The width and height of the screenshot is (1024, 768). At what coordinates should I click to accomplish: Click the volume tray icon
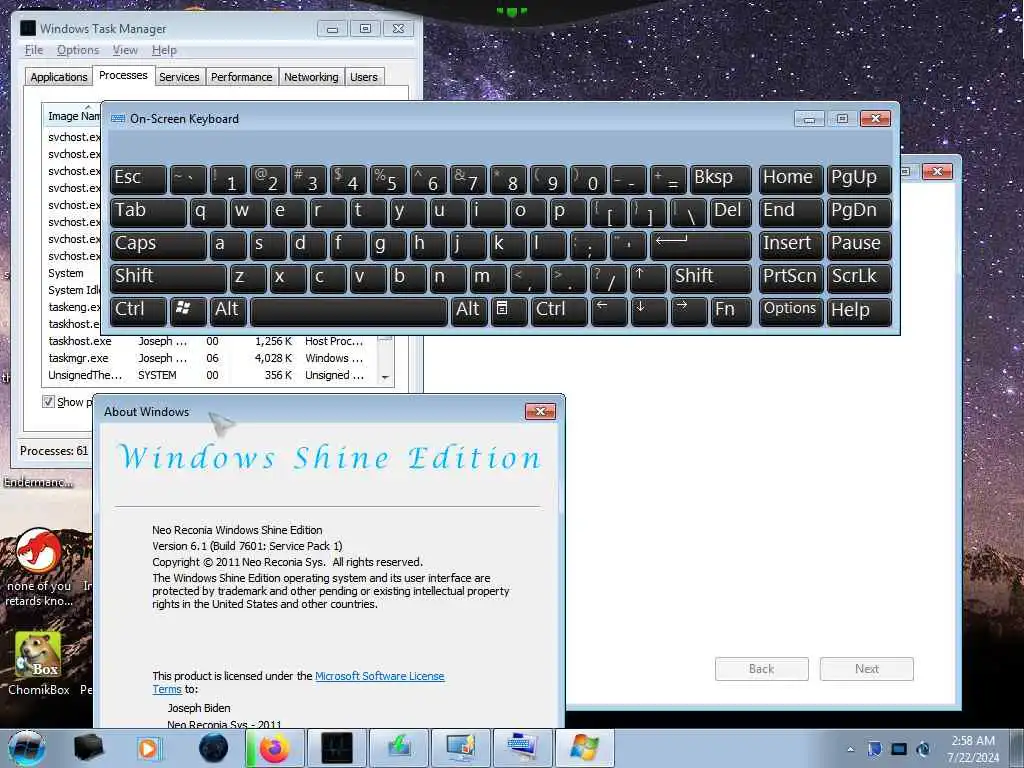coord(923,749)
